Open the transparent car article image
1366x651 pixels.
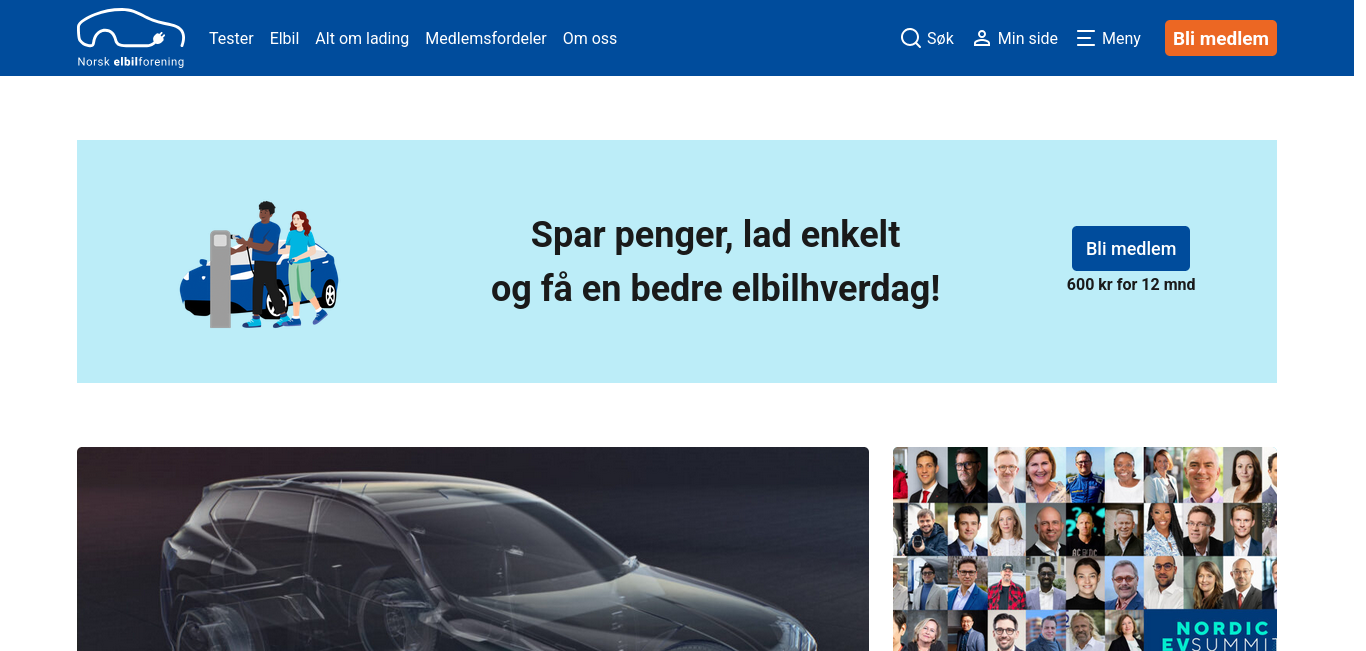[x=473, y=549]
